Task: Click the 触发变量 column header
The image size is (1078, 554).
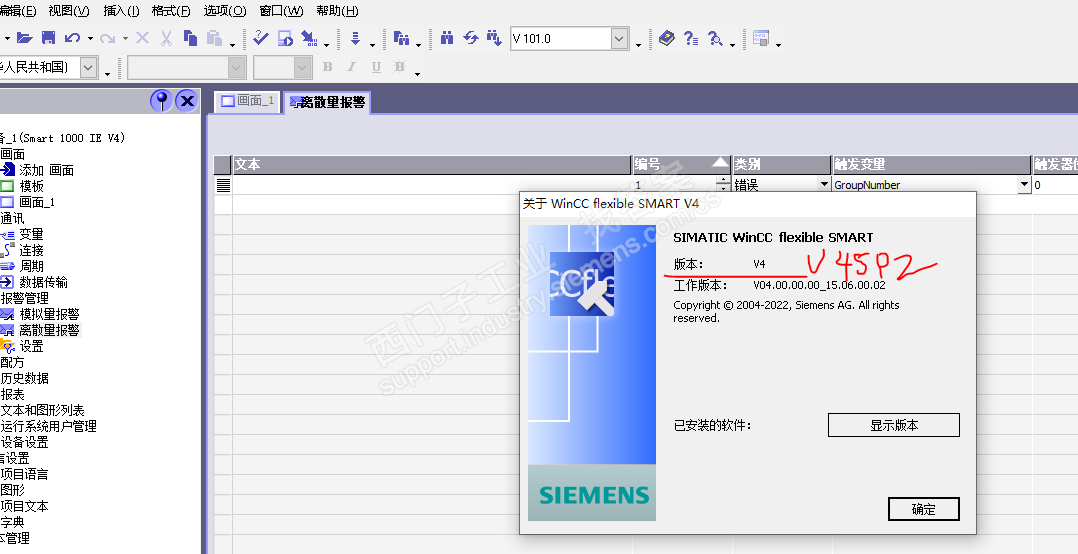Action: [x=932, y=164]
